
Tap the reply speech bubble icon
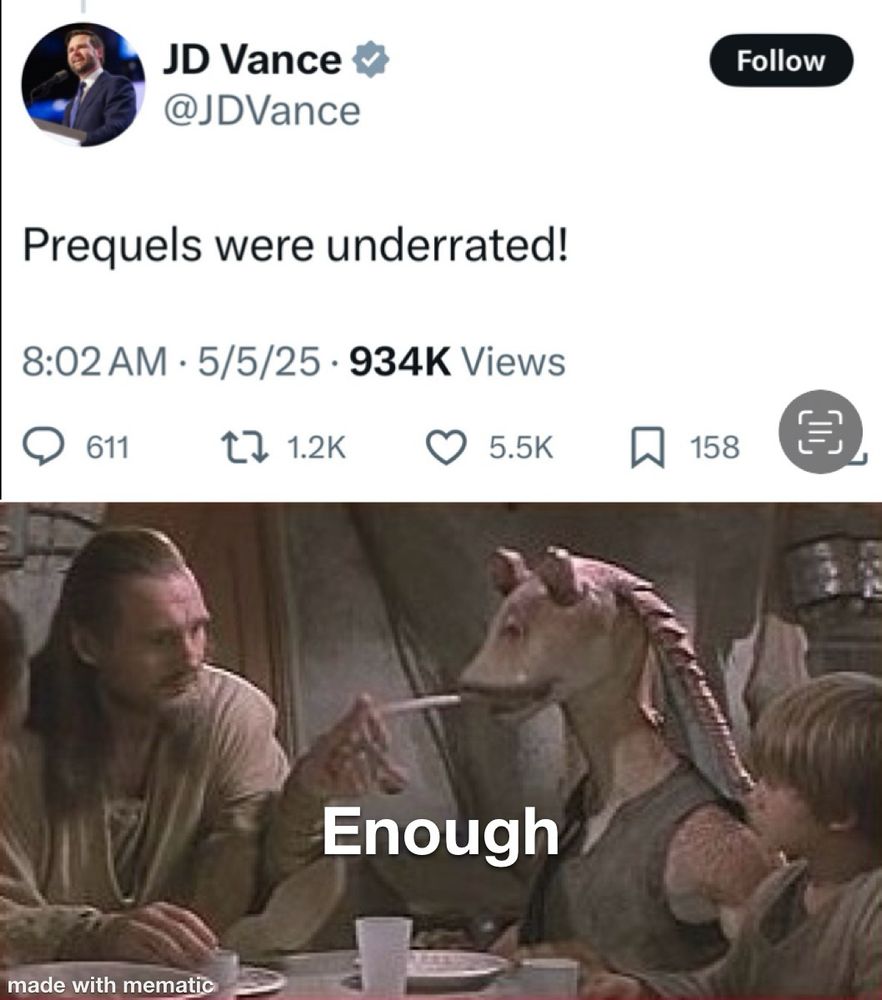[43, 447]
